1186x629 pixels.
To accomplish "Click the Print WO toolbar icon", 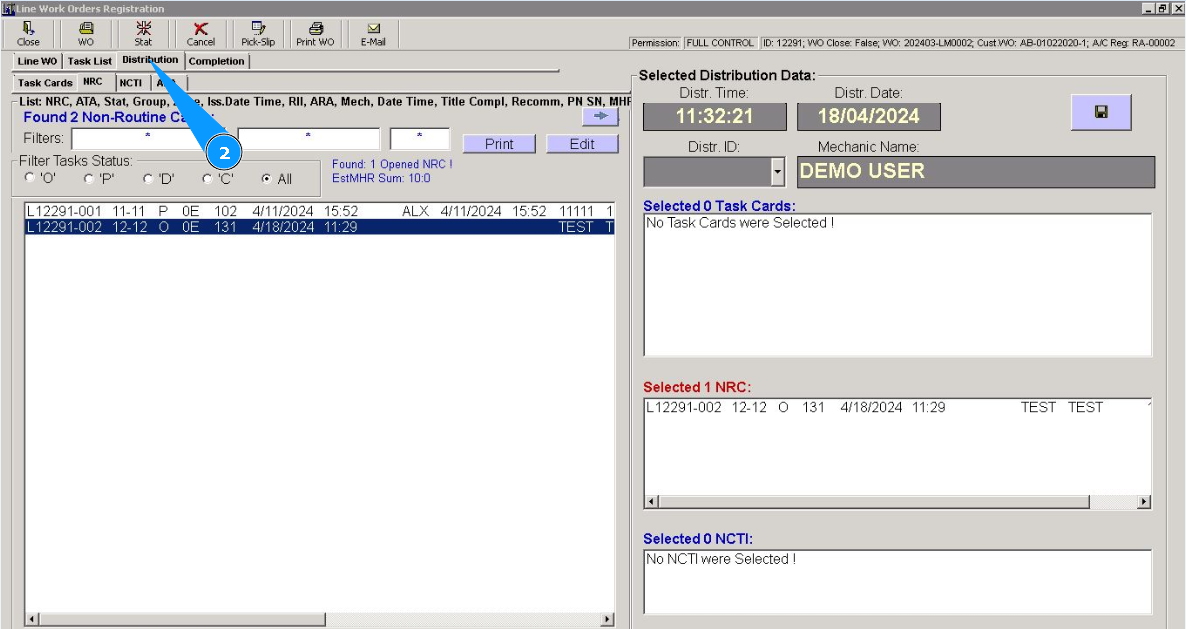I will (315, 34).
